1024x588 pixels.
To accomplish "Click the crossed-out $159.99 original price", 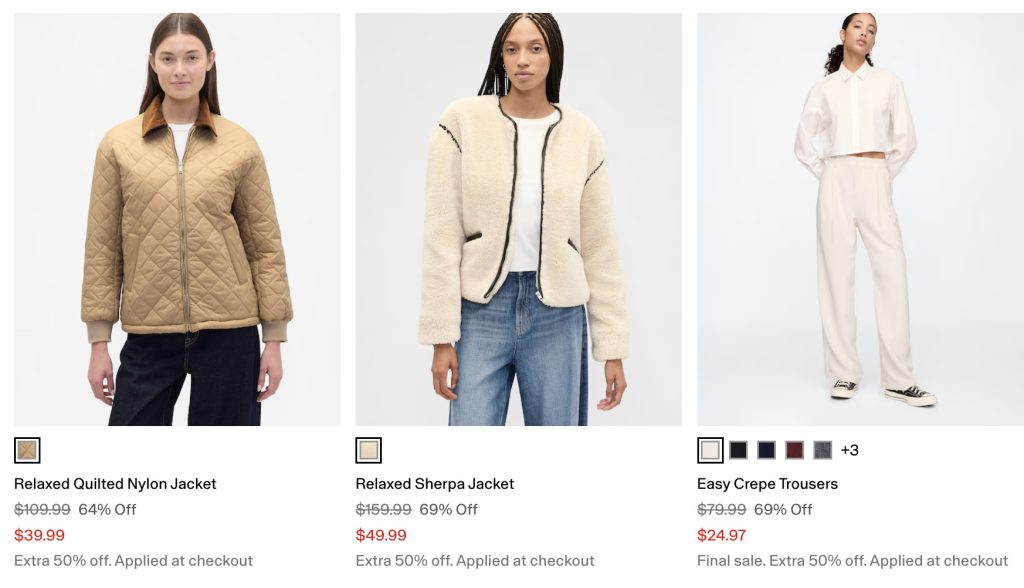I will coord(384,510).
